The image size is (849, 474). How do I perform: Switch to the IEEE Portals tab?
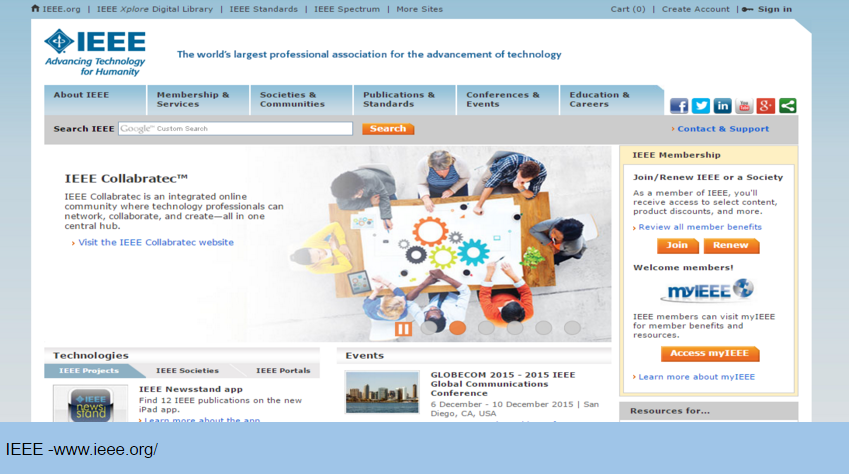[283, 371]
